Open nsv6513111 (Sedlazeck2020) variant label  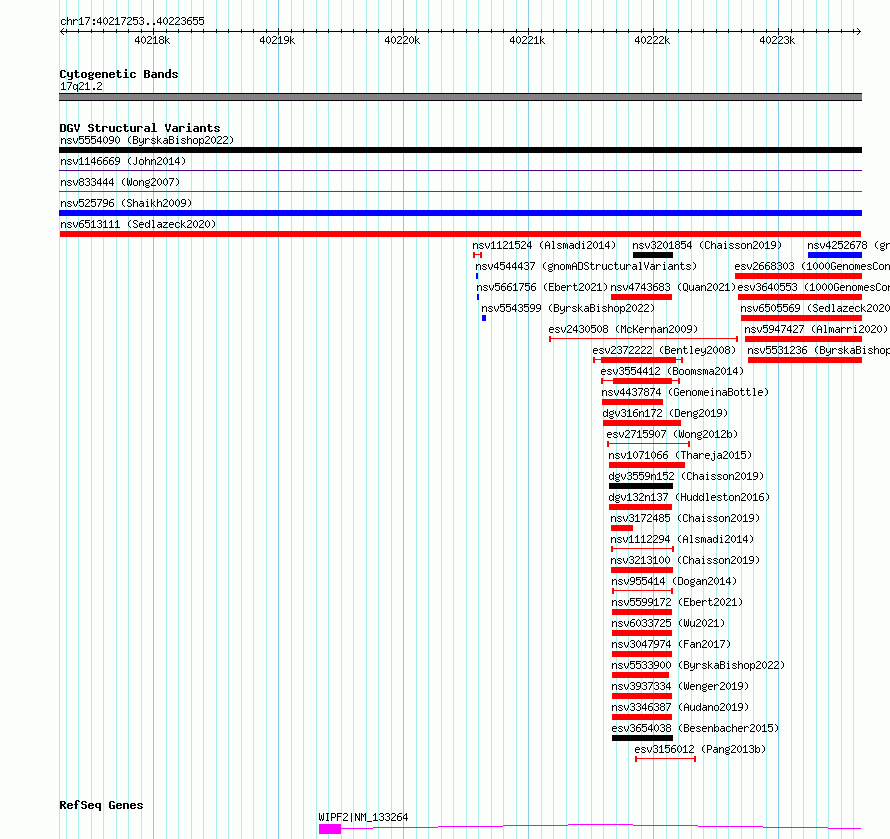pos(138,224)
